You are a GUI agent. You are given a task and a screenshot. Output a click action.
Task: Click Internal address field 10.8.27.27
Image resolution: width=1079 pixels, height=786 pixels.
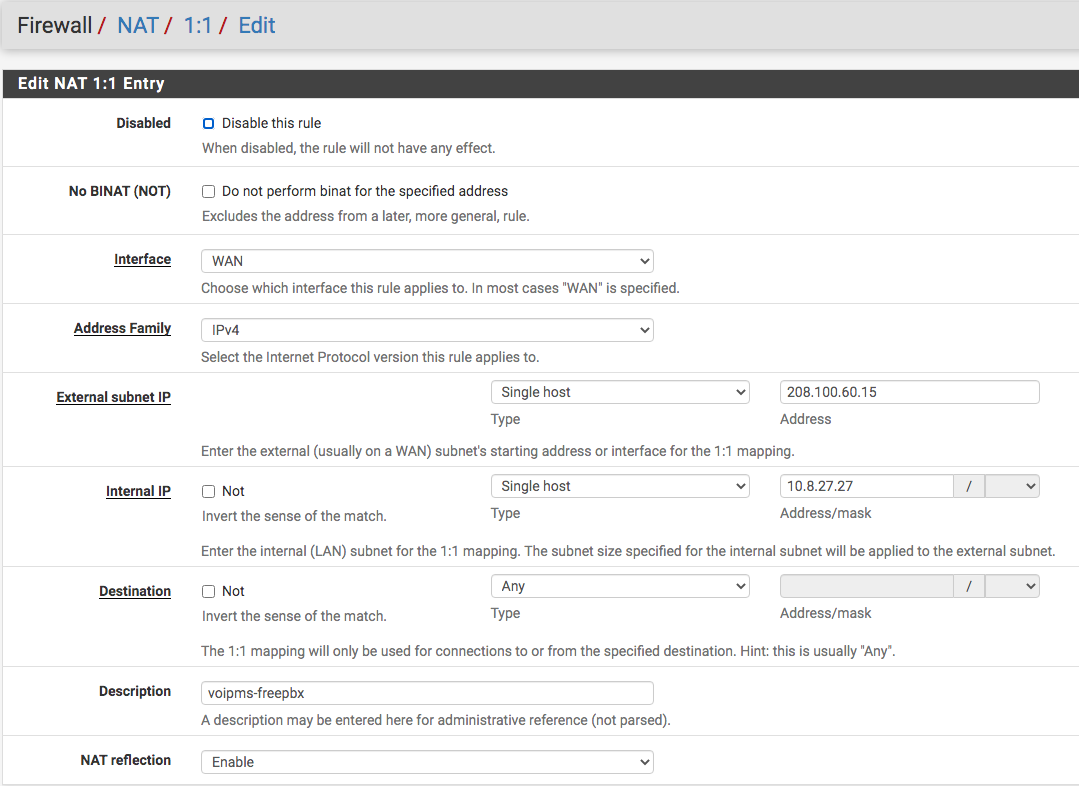coord(866,487)
